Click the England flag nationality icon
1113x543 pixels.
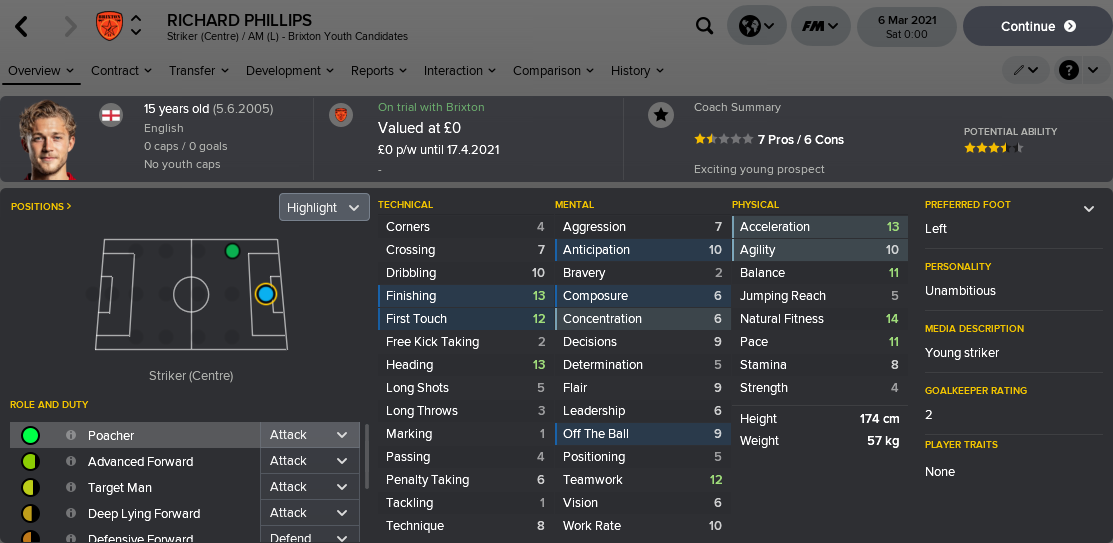(x=111, y=115)
